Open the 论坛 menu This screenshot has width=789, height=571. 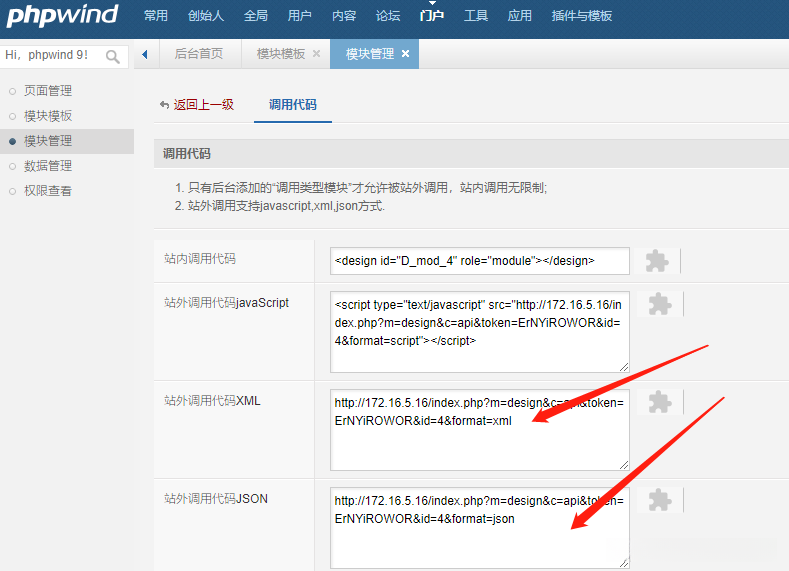(x=388, y=16)
